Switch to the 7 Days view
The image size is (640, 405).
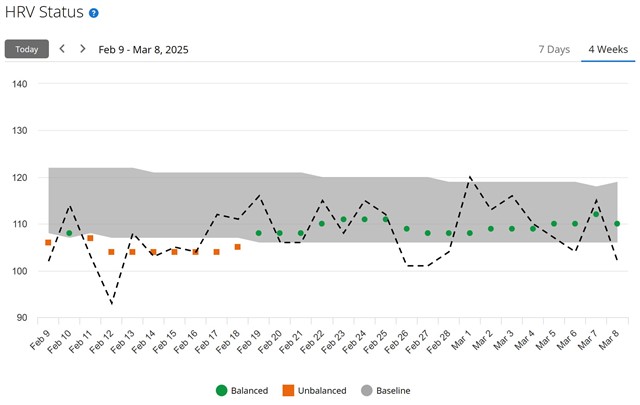[554, 49]
